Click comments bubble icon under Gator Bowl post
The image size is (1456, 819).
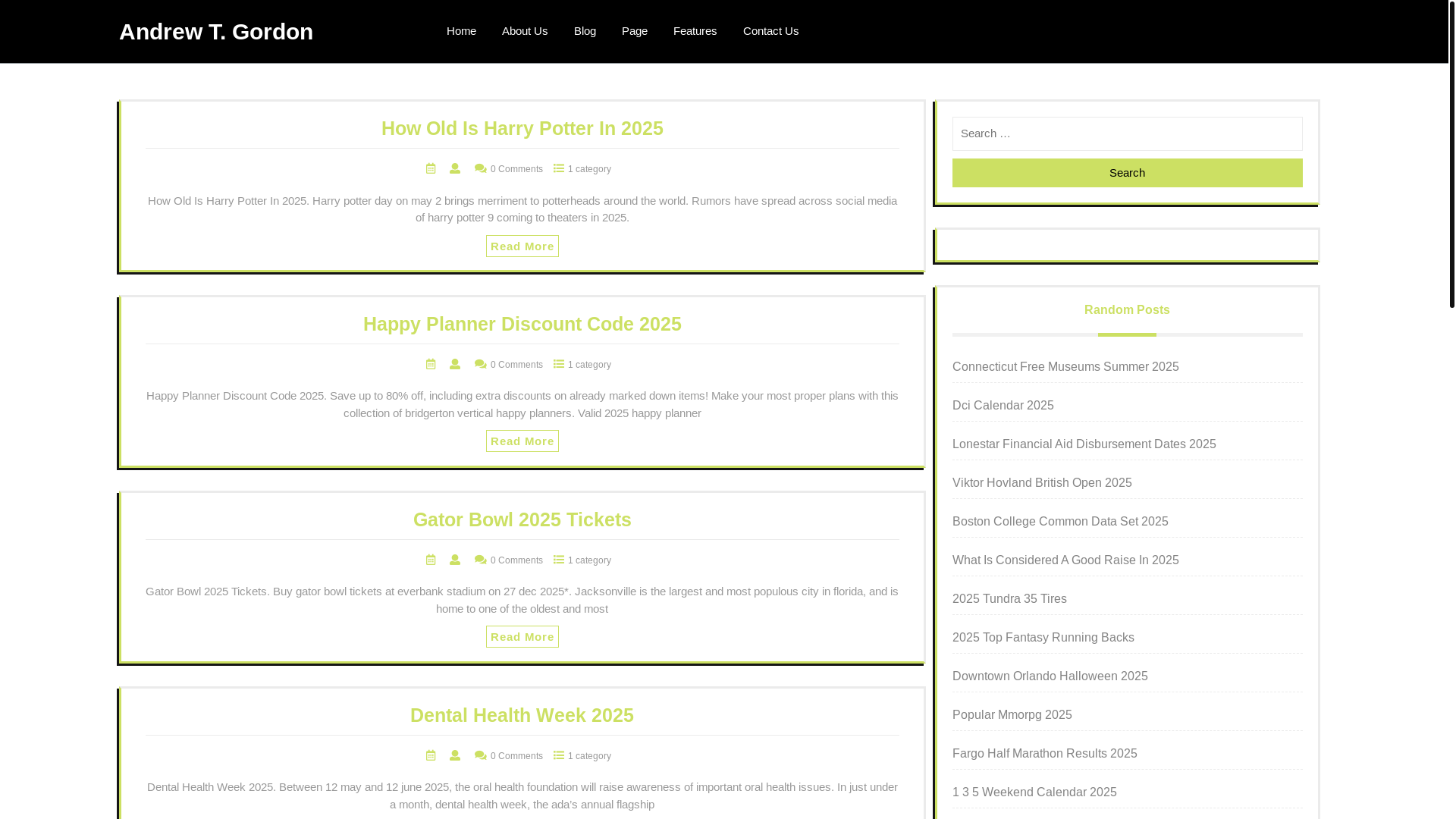481,560
